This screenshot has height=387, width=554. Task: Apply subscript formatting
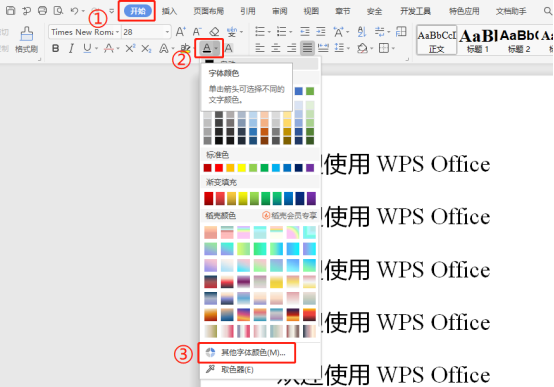point(146,48)
